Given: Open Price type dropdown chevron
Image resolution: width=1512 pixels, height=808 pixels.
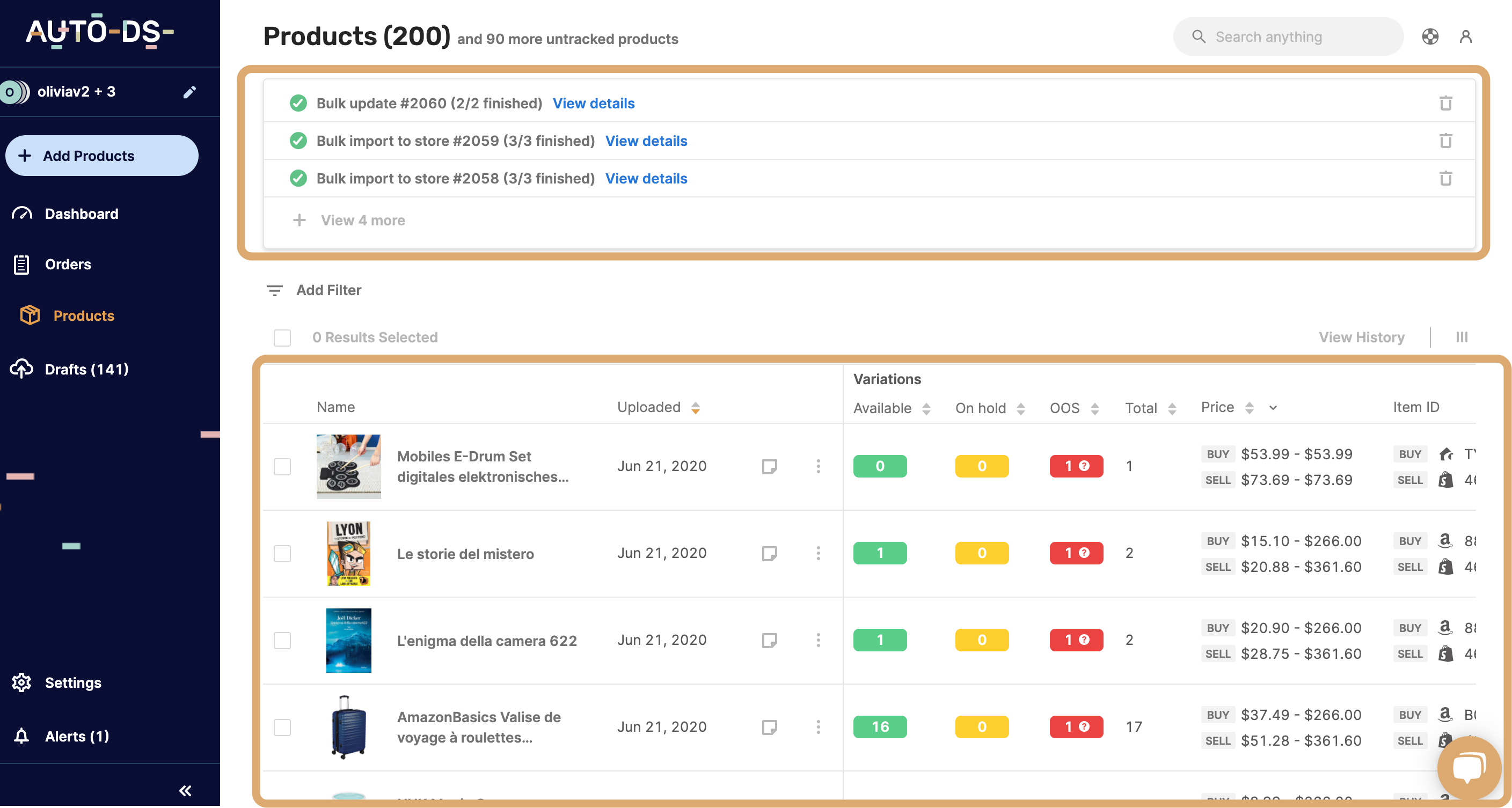Looking at the screenshot, I should click(x=1273, y=408).
